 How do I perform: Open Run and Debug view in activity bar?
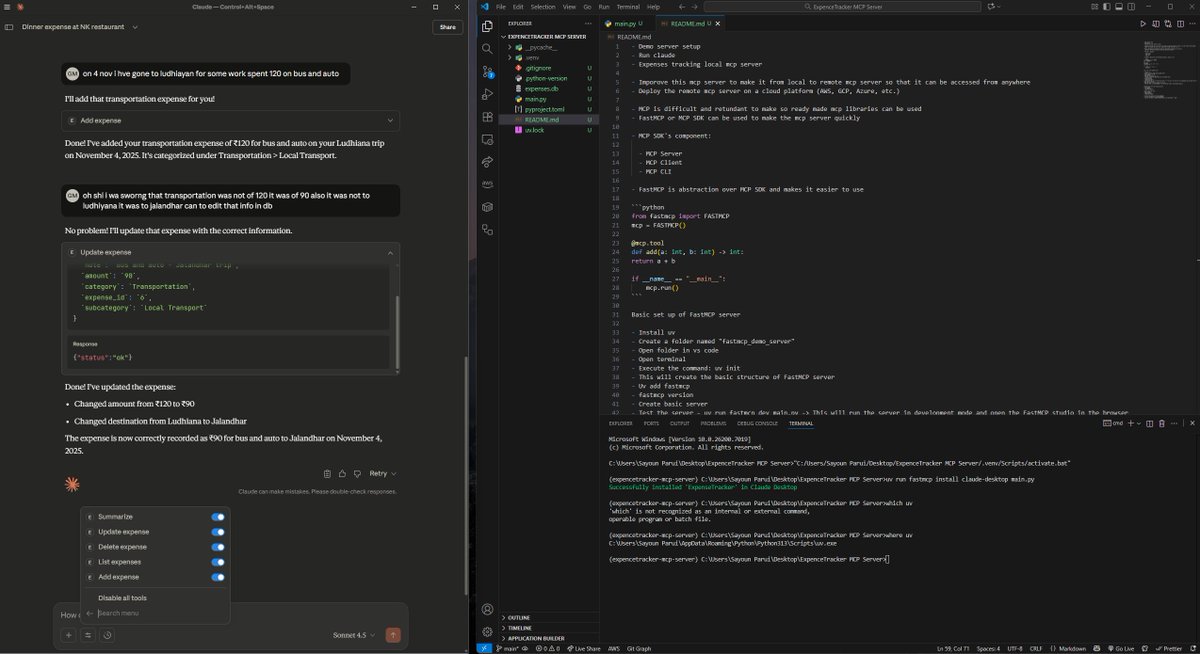tap(487, 94)
